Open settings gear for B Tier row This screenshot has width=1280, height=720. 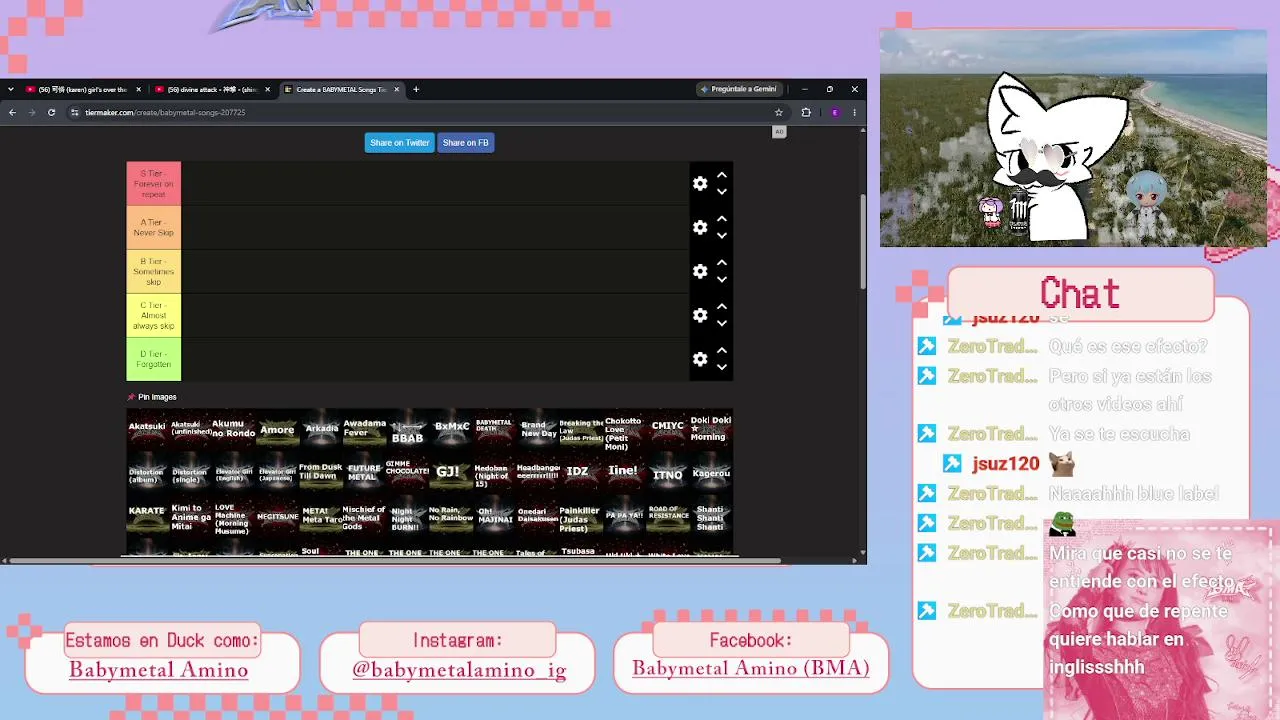700,271
